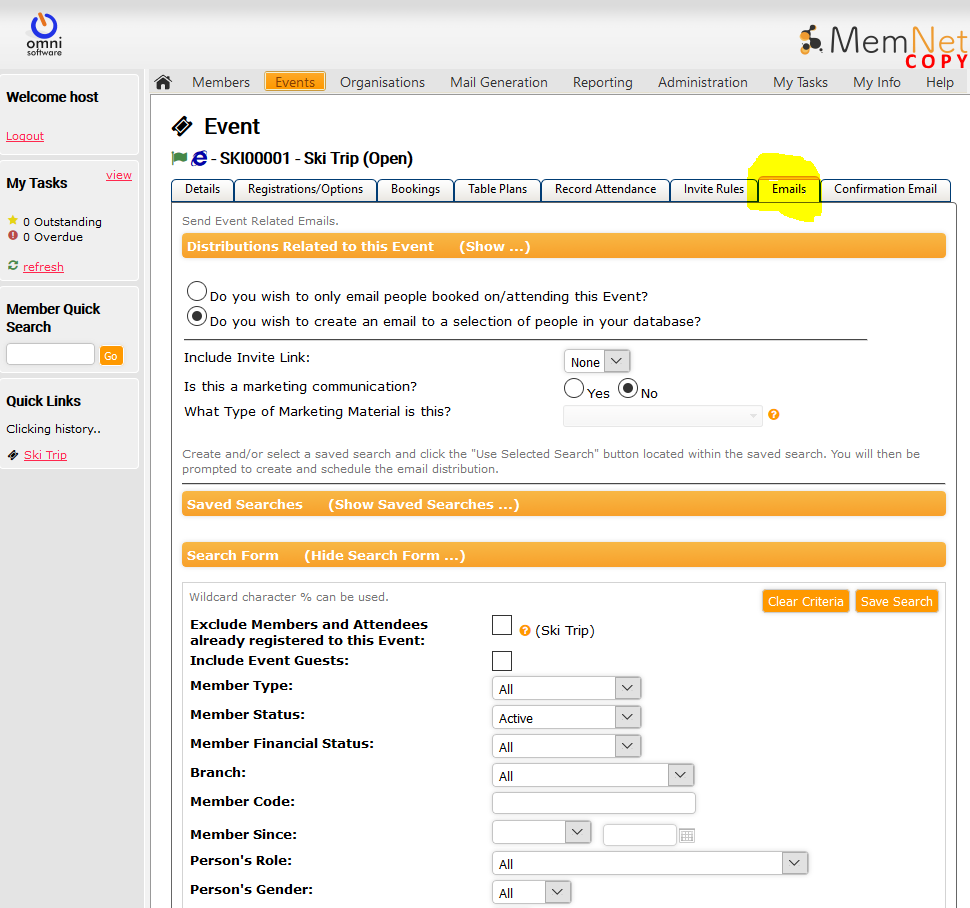Open the Person's Role dropdown
970x908 pixels.
click(x=649, y=863)
